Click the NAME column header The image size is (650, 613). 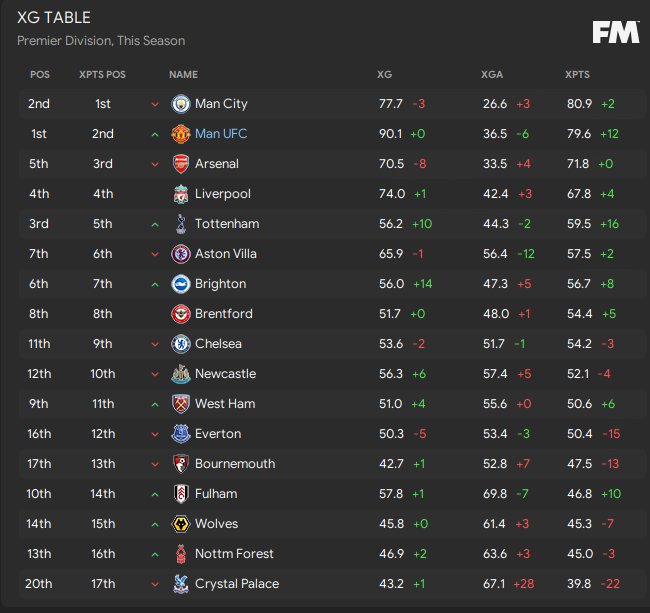183,75
